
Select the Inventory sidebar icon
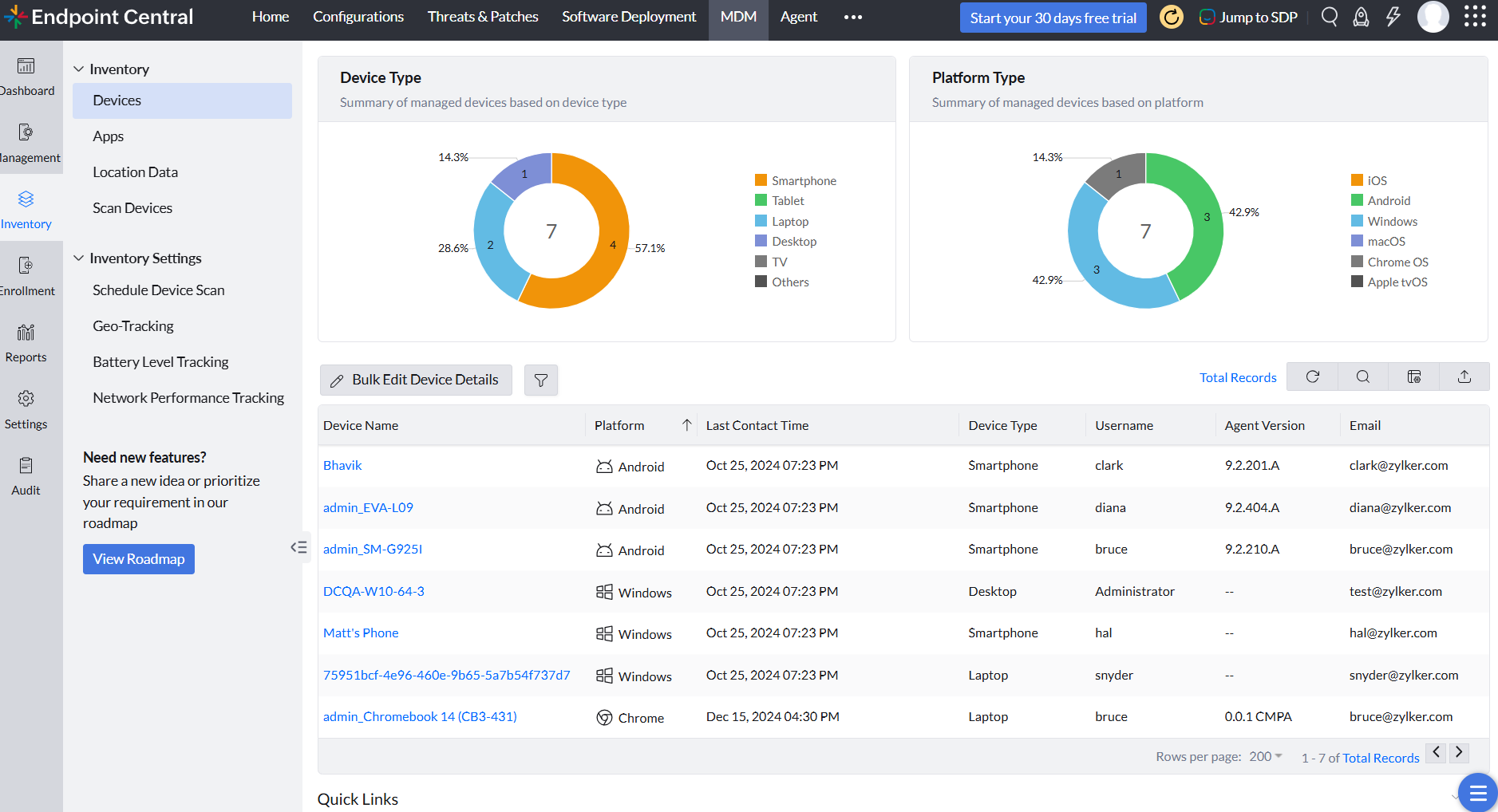point(26,199)
